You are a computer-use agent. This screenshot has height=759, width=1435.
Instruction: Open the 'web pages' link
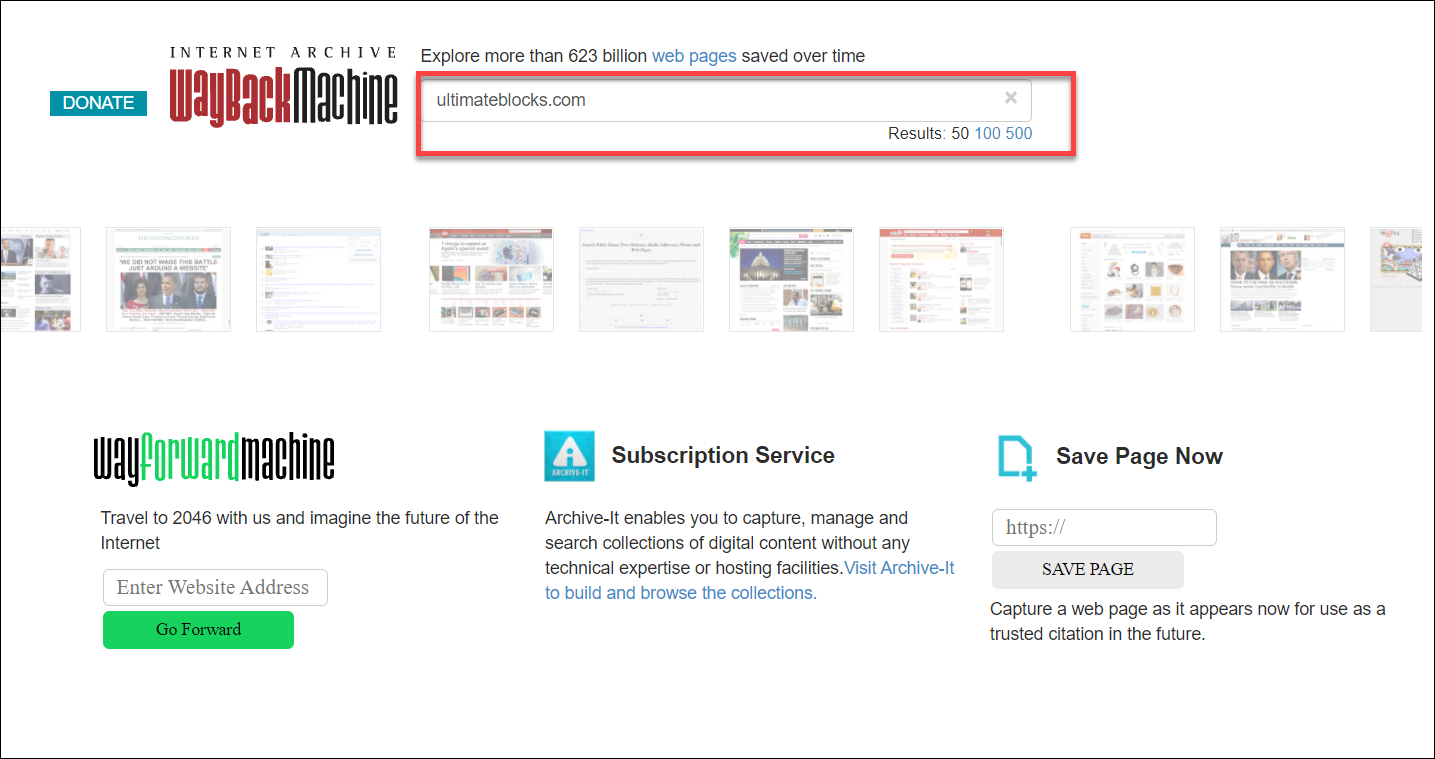click(x=694, y=56)
